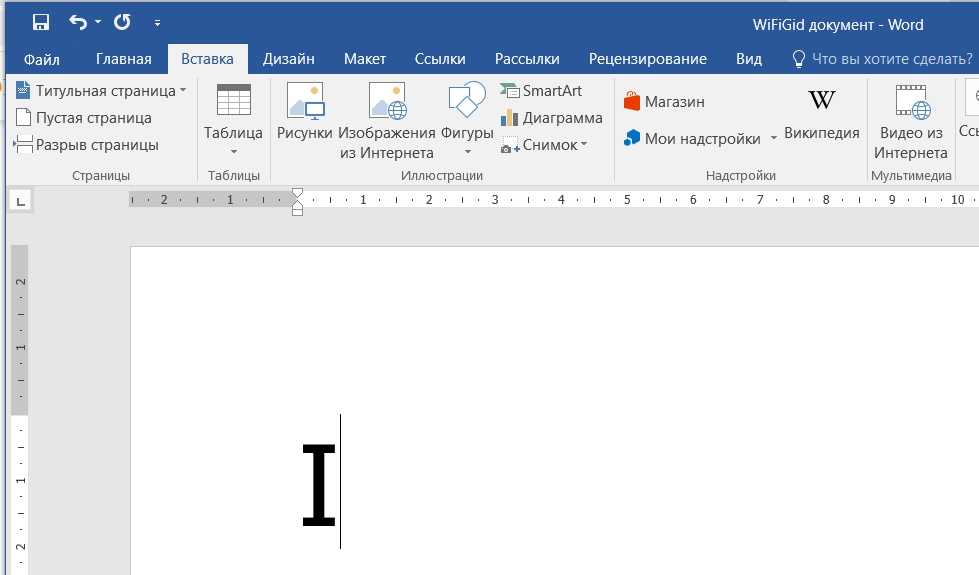
Task: Open the Снимок screenshot dropdown
Action: [x=584, y=145]
